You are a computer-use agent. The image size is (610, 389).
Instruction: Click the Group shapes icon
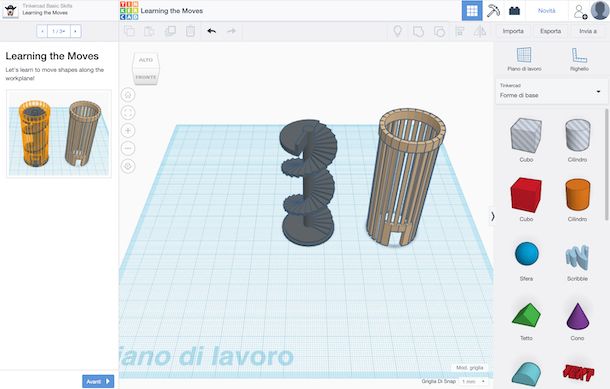coord(418,32)
